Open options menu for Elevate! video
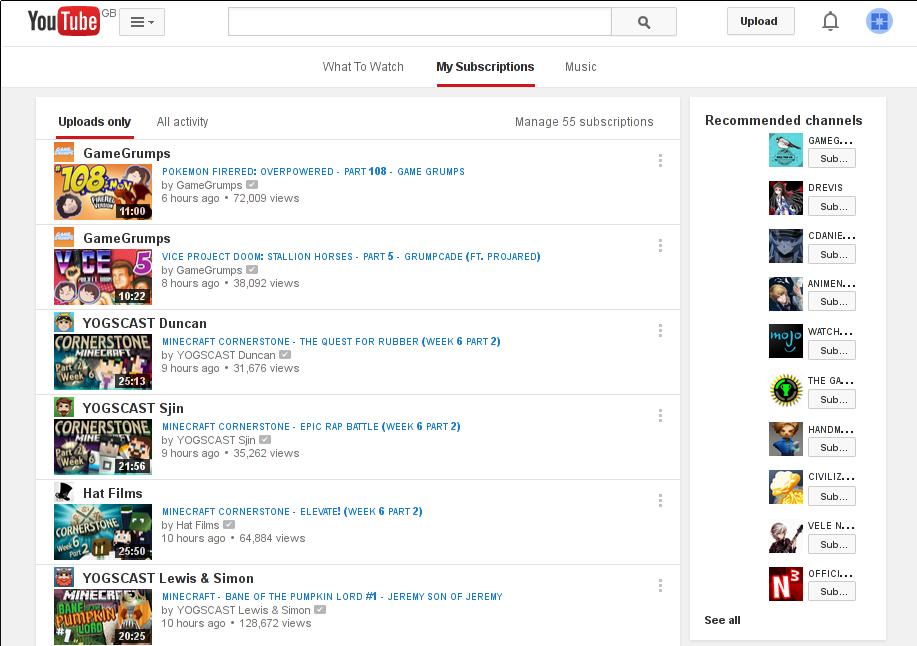The image size is (917, 646). [x=660, y=500]
